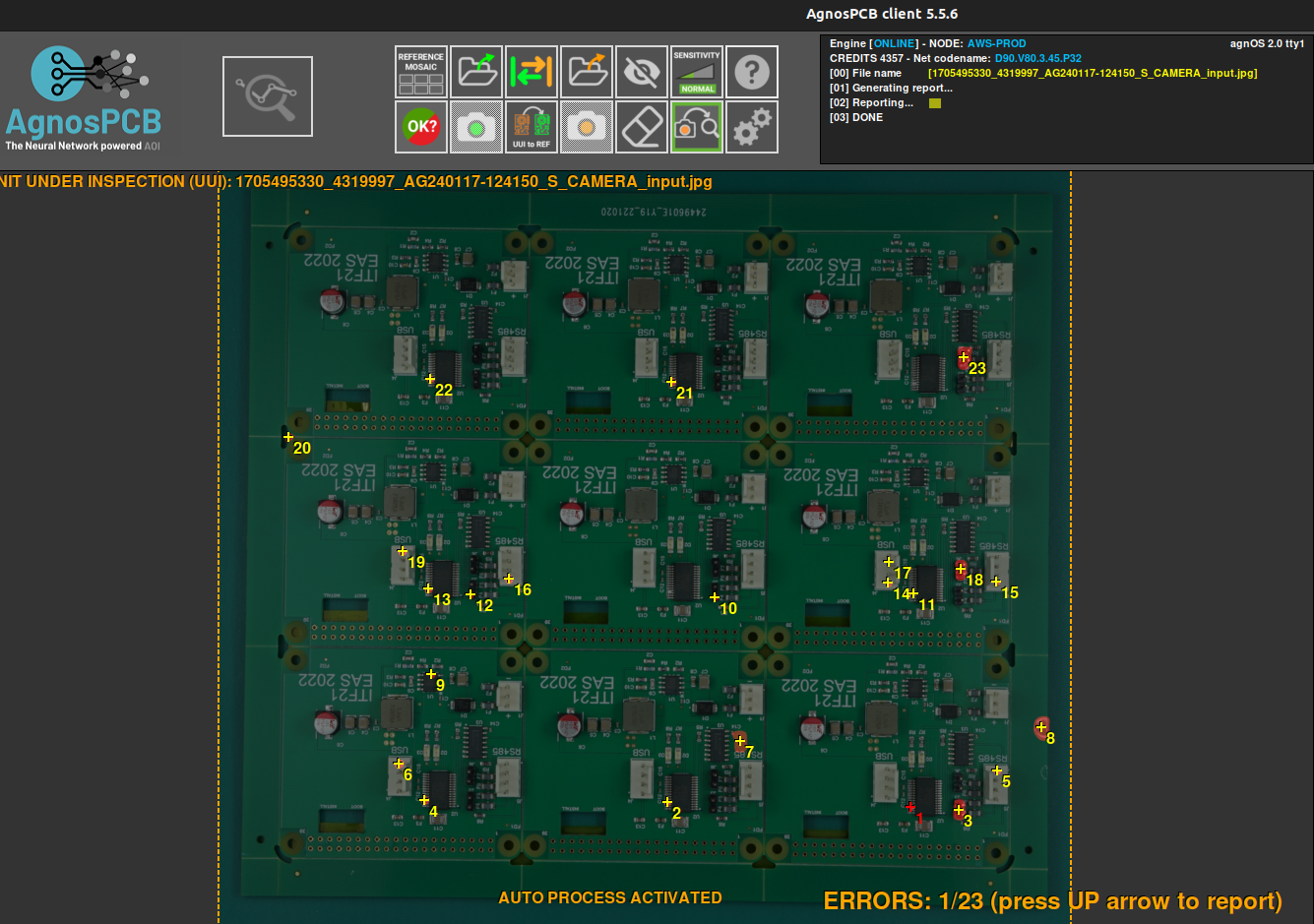
Task: Click the ERRORS: 1/23 report link
Action: [x=1049, y=900]
